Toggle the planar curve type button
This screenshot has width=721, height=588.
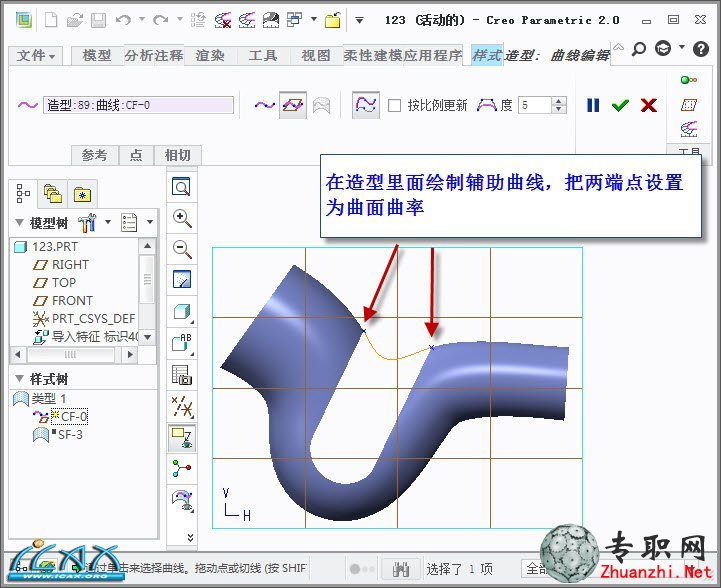(293, 105)
